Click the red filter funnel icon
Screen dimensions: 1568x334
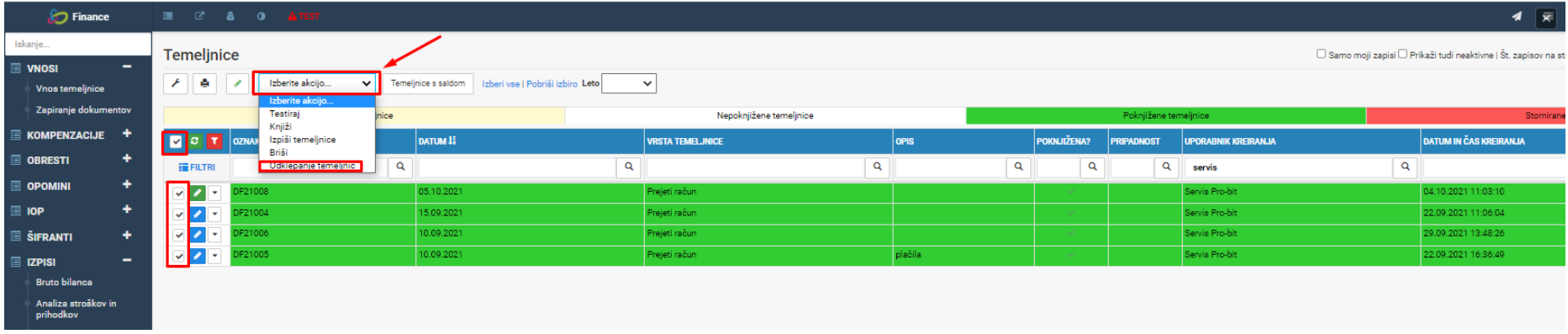(x=214, y=141)
